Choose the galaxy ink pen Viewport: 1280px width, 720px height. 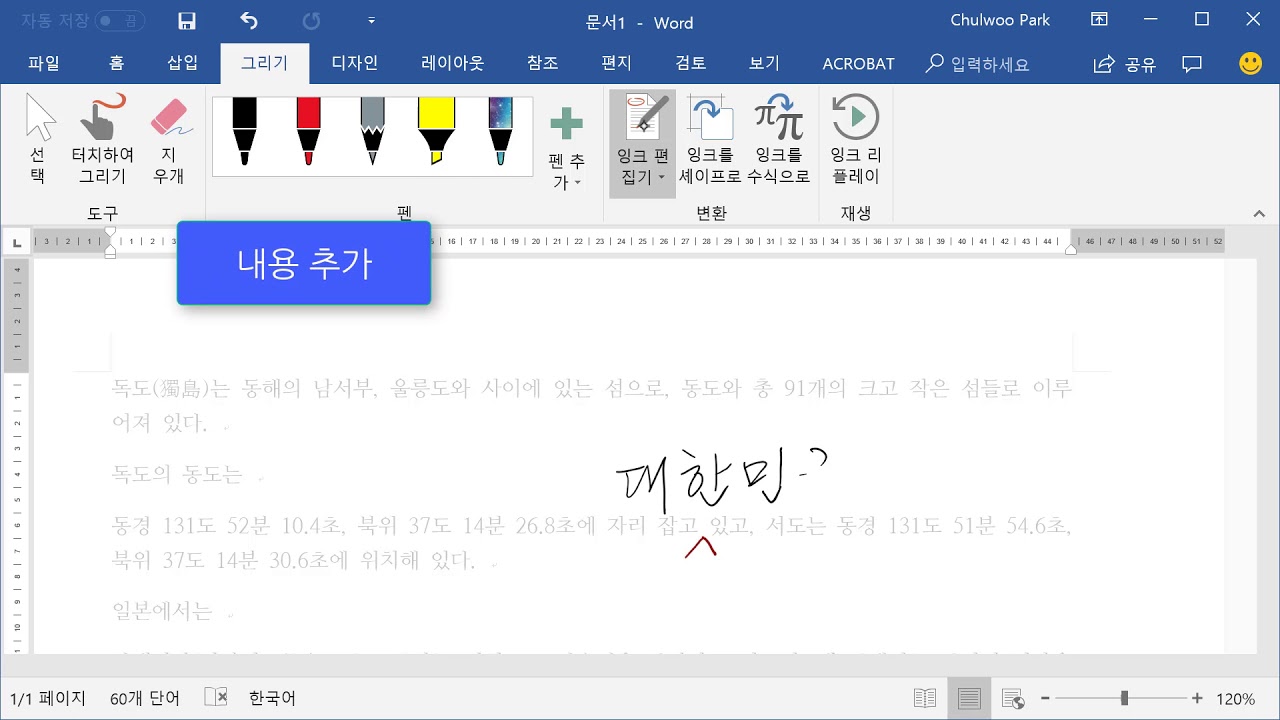pyautogui.click(x=500, y=132)
